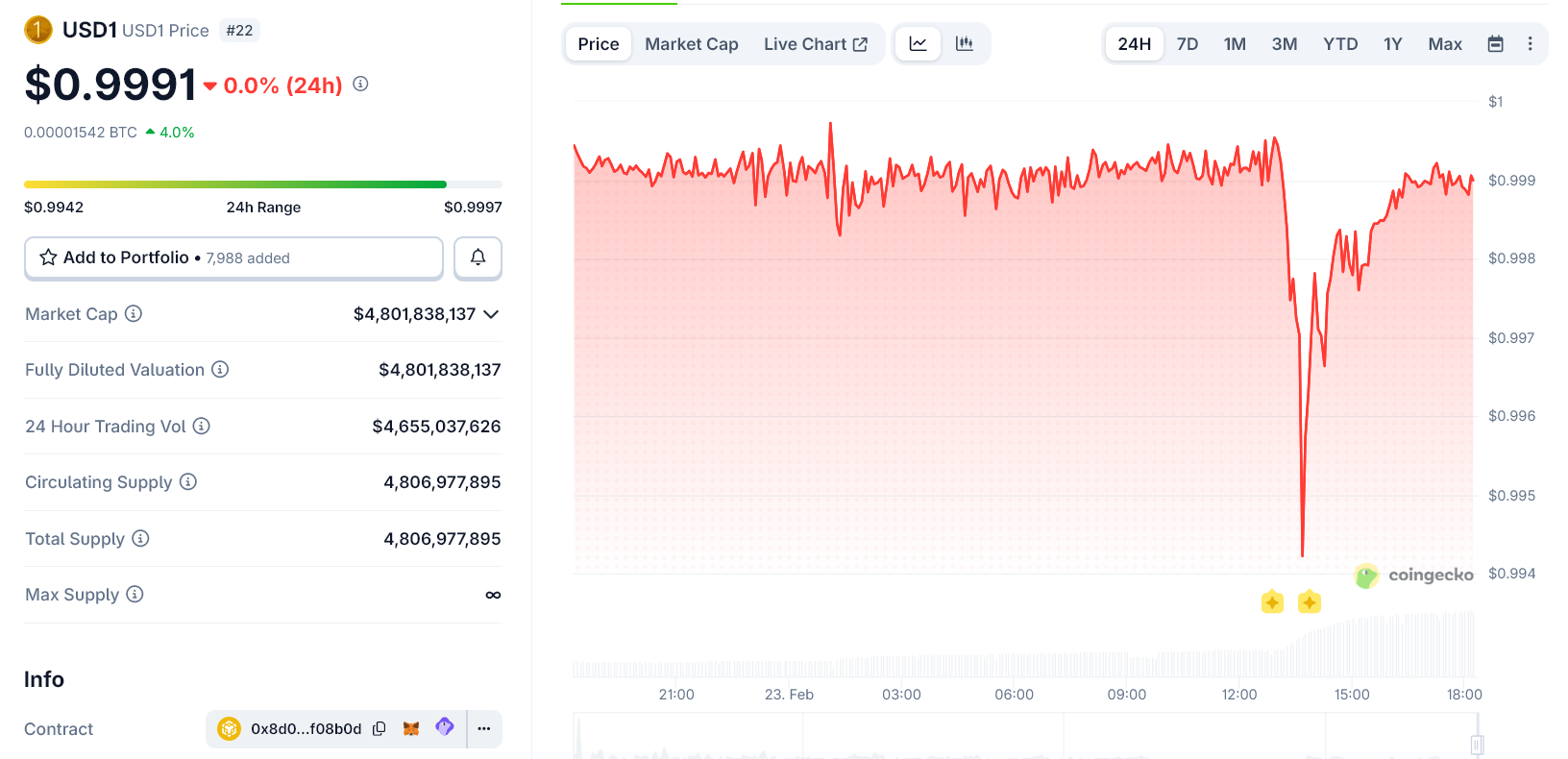Open the Live Chart link

pyautogui.click(x=815, y=44)
